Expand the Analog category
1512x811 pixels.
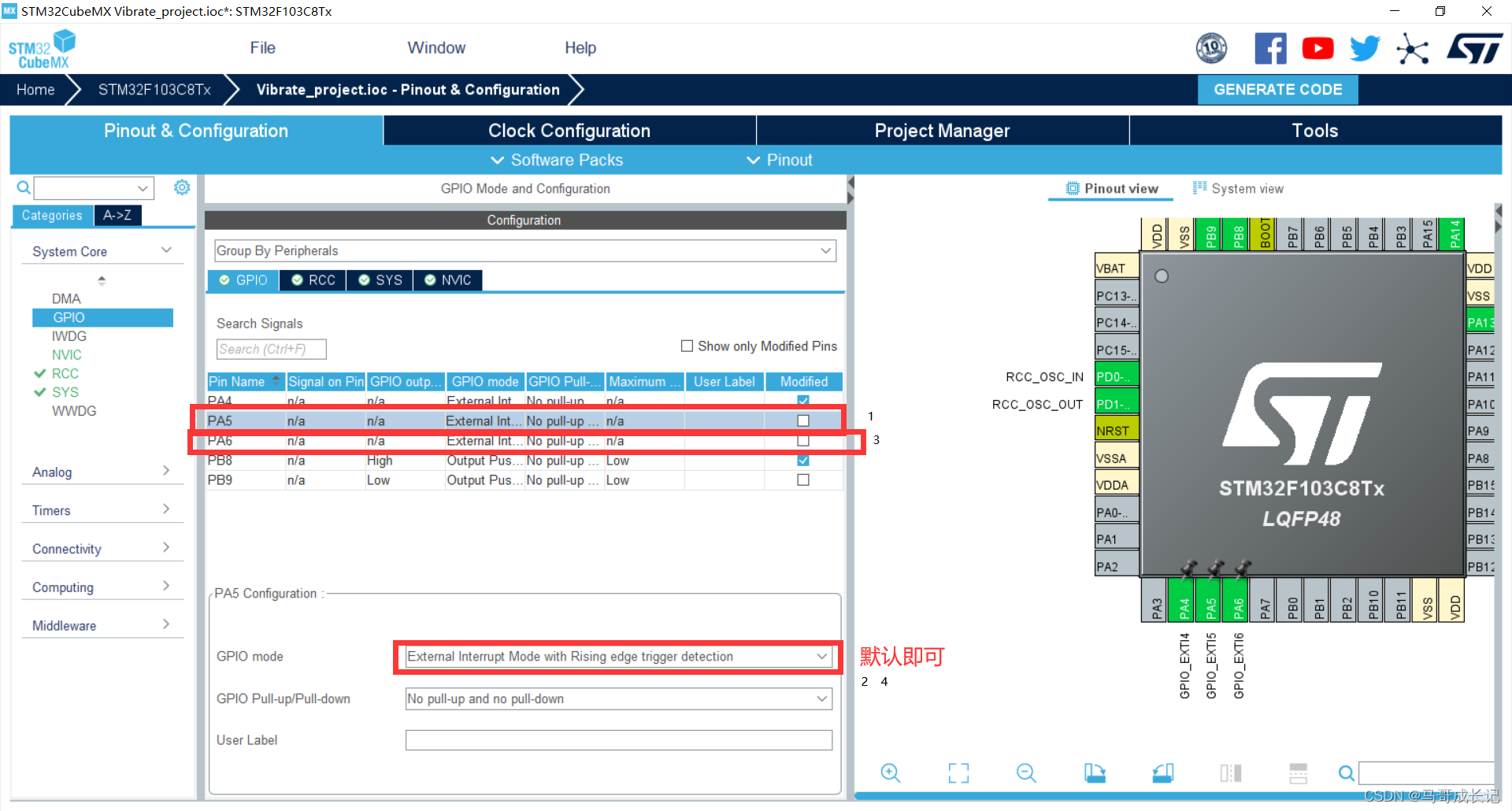(102, 472)
